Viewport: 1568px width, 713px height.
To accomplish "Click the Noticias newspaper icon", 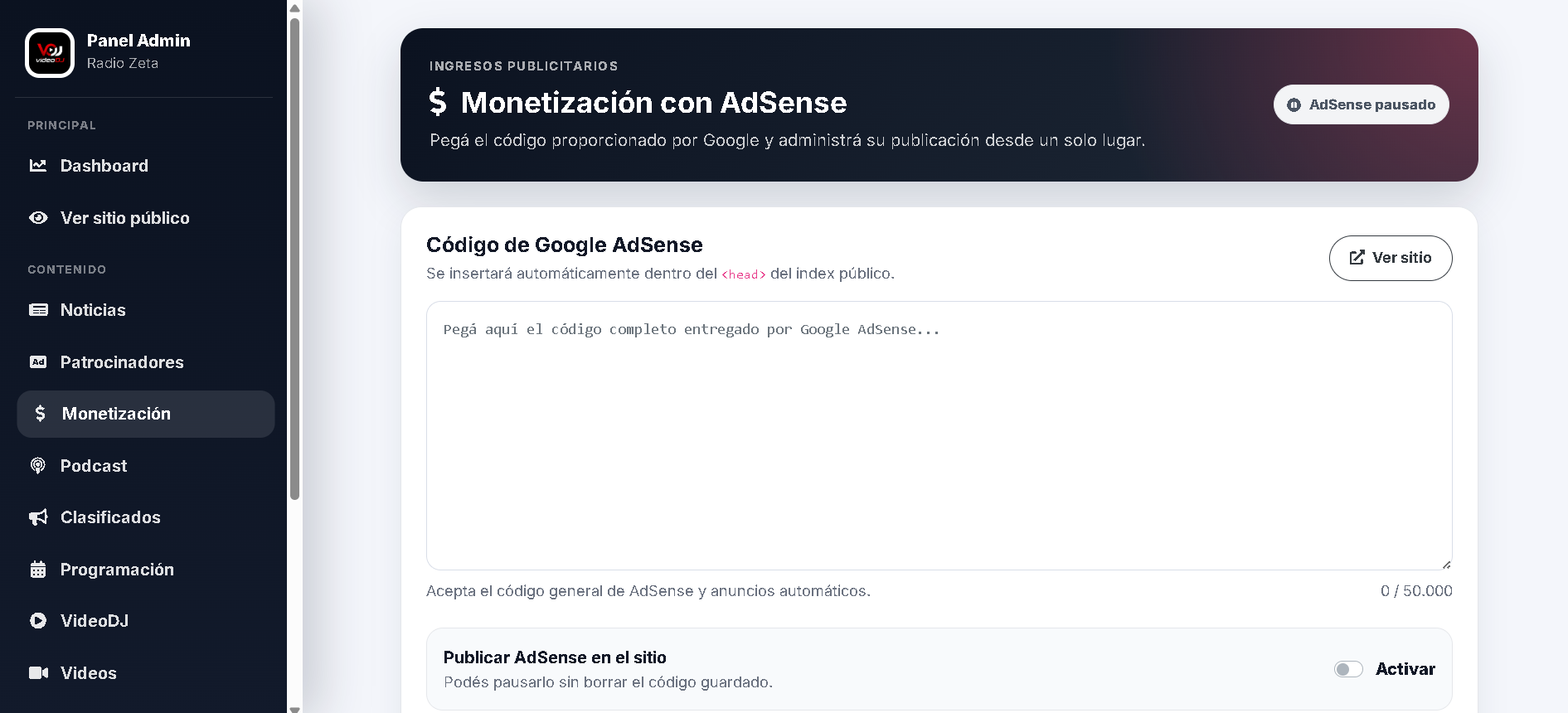I will [x=38, y=310].
